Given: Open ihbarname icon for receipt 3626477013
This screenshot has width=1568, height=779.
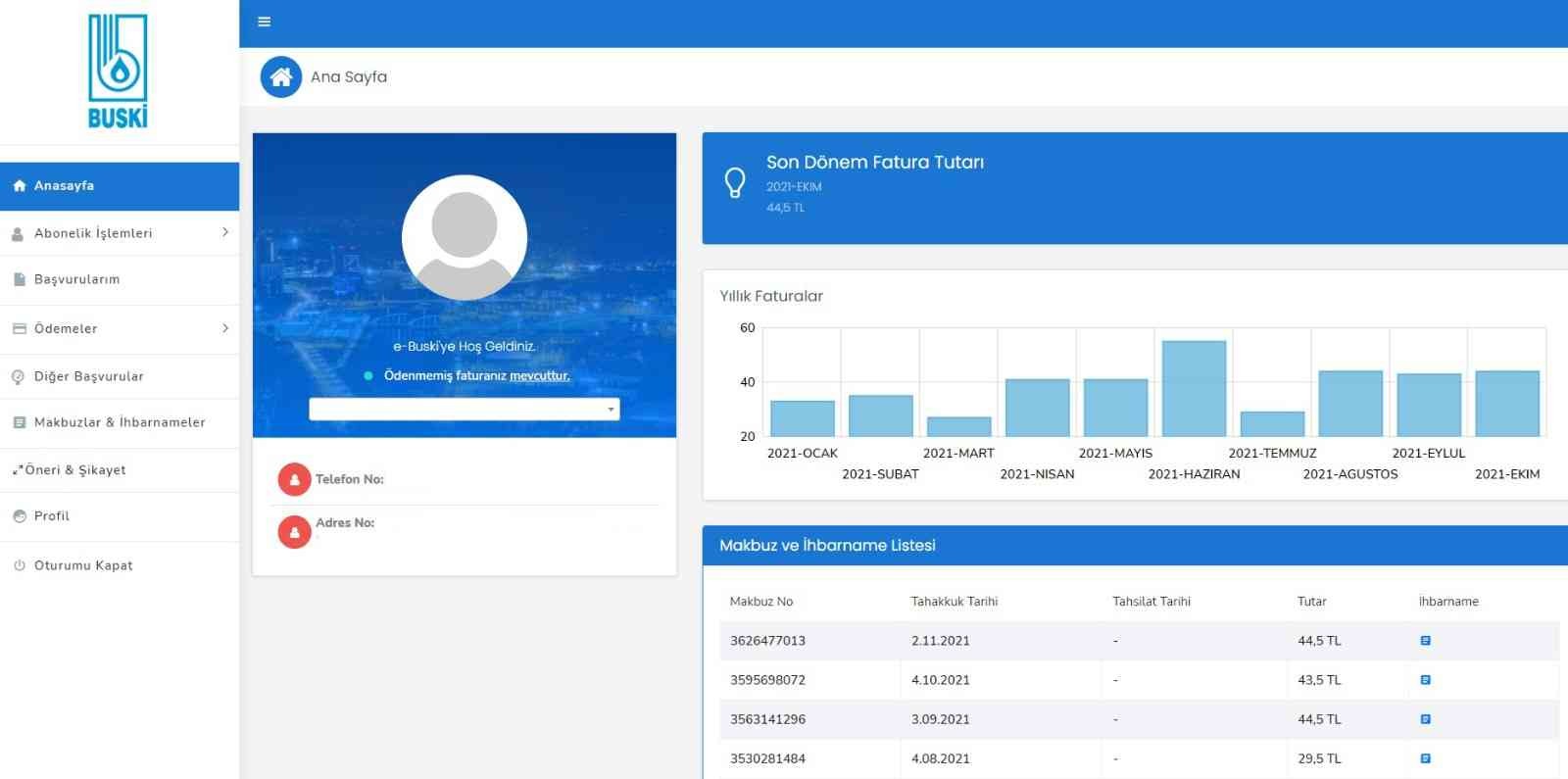Looking at the screenshot, I should 1425,641.
